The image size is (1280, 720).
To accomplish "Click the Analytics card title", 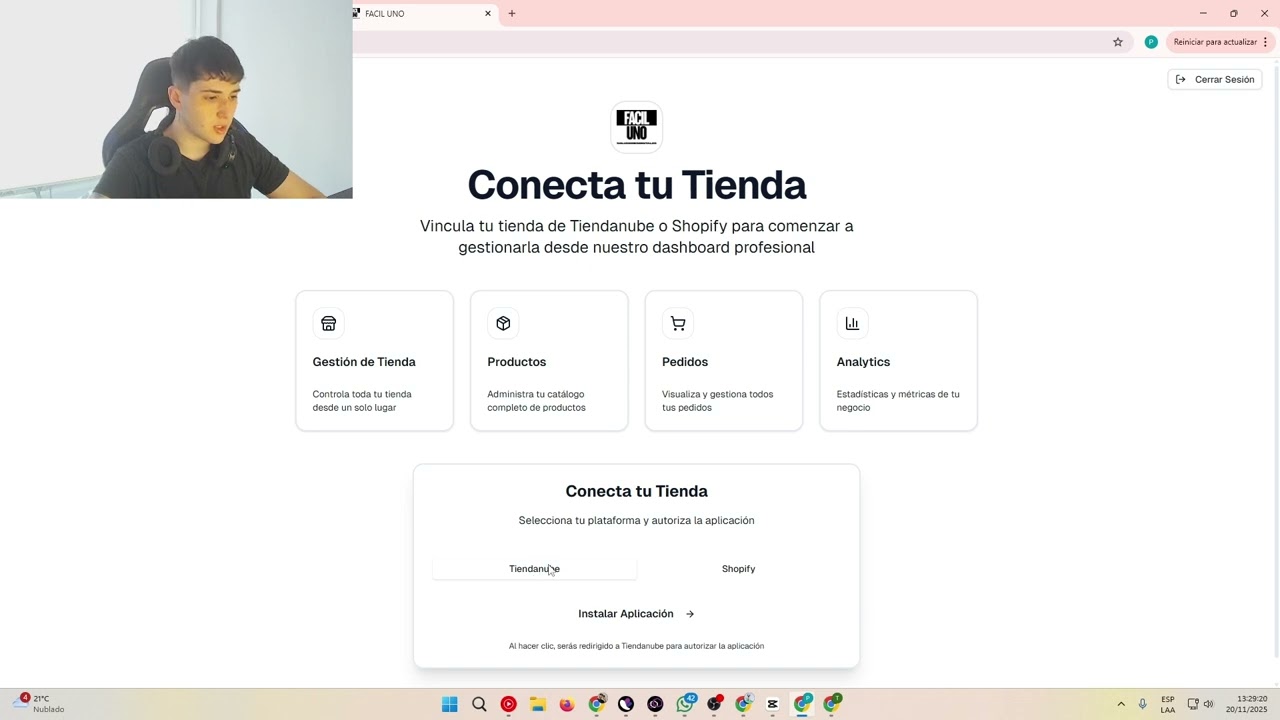I will coord(863,362).
